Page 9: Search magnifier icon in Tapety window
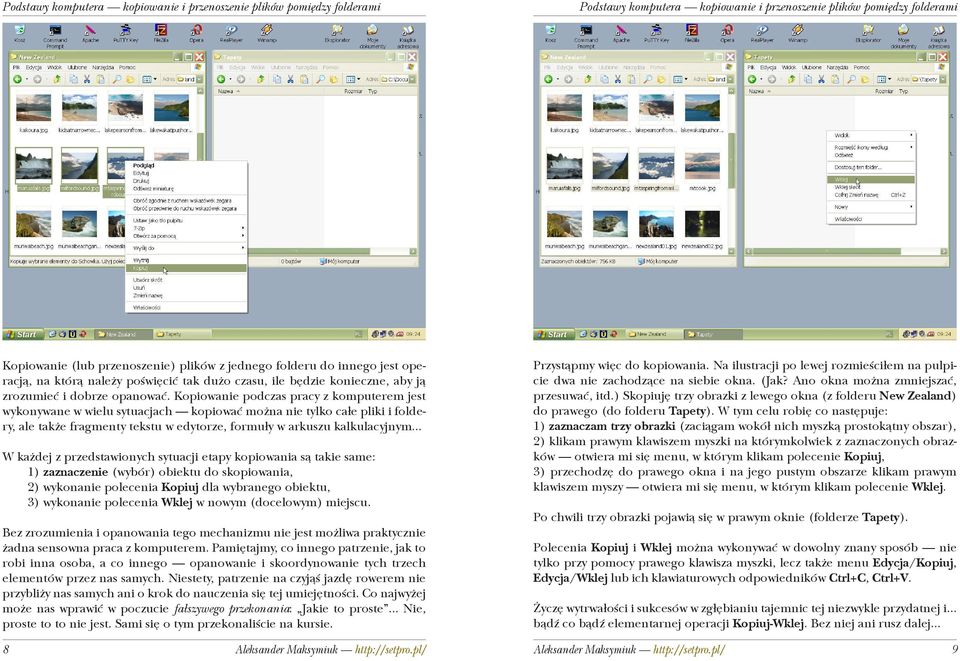The width and height of the screenshot is (960, 661). click(851, 79)
